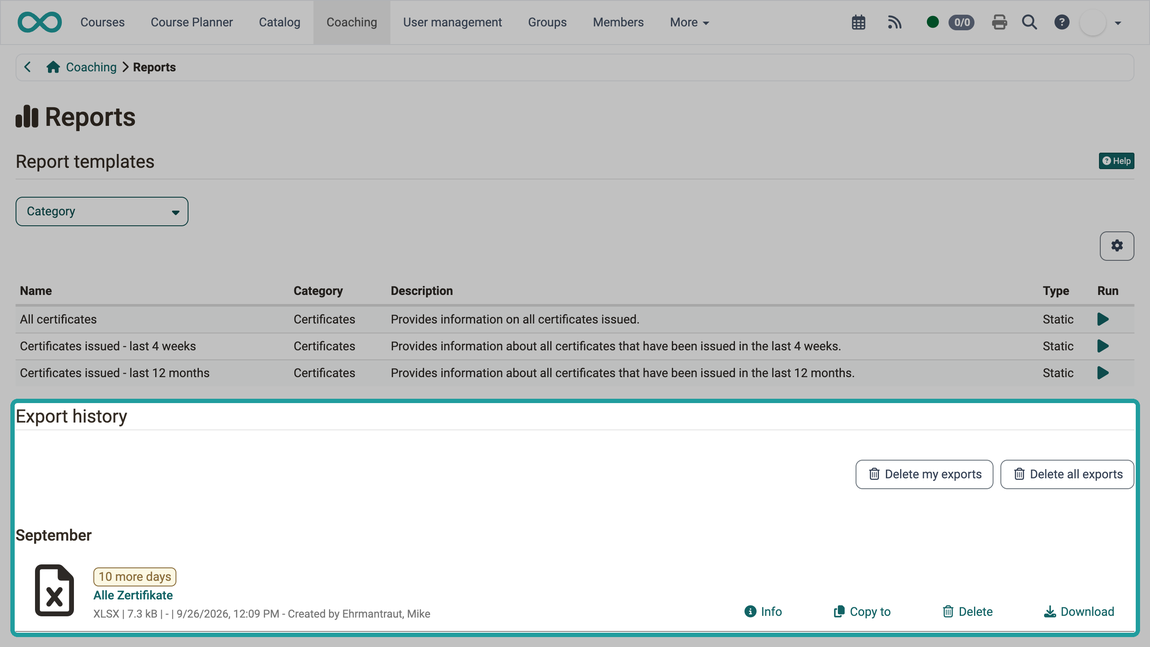Screen dimensions: 1150x647
Task: Click the OpenOlat infinity logo
Action: pyautogui.click(x=40, y=22)
